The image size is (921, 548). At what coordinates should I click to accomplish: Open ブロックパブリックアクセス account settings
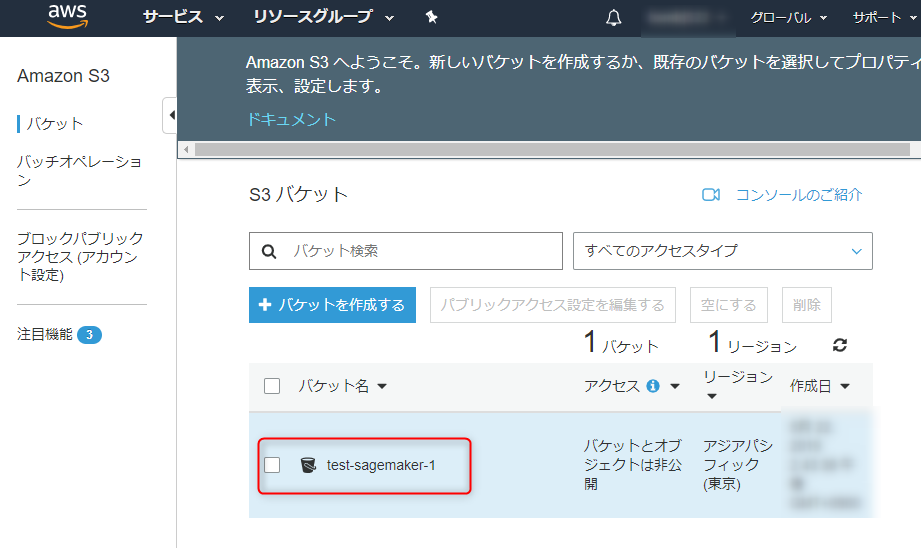pyautogui.click(x=80, y=257)
